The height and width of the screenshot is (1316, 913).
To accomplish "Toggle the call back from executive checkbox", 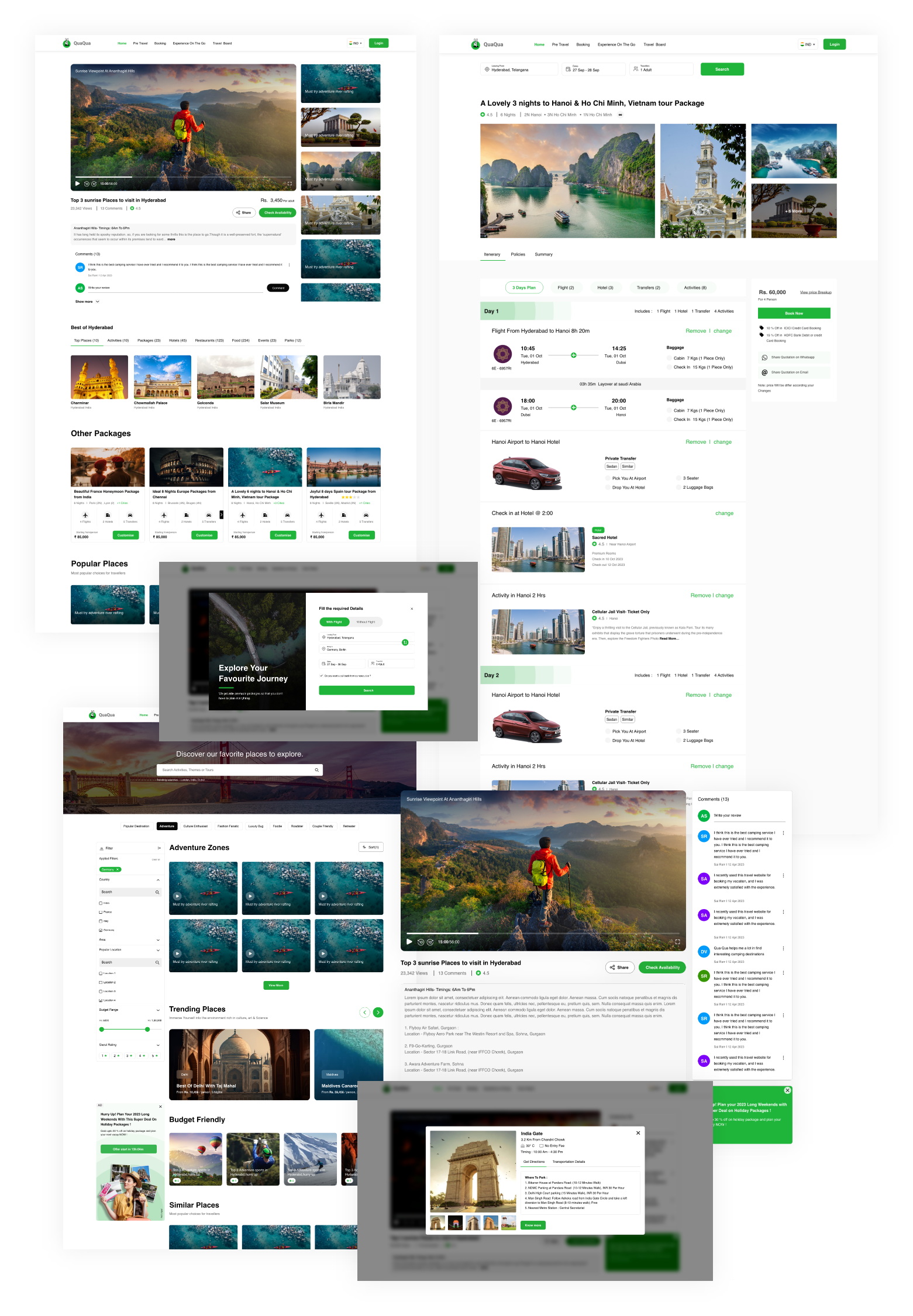I will pos(321,676).
